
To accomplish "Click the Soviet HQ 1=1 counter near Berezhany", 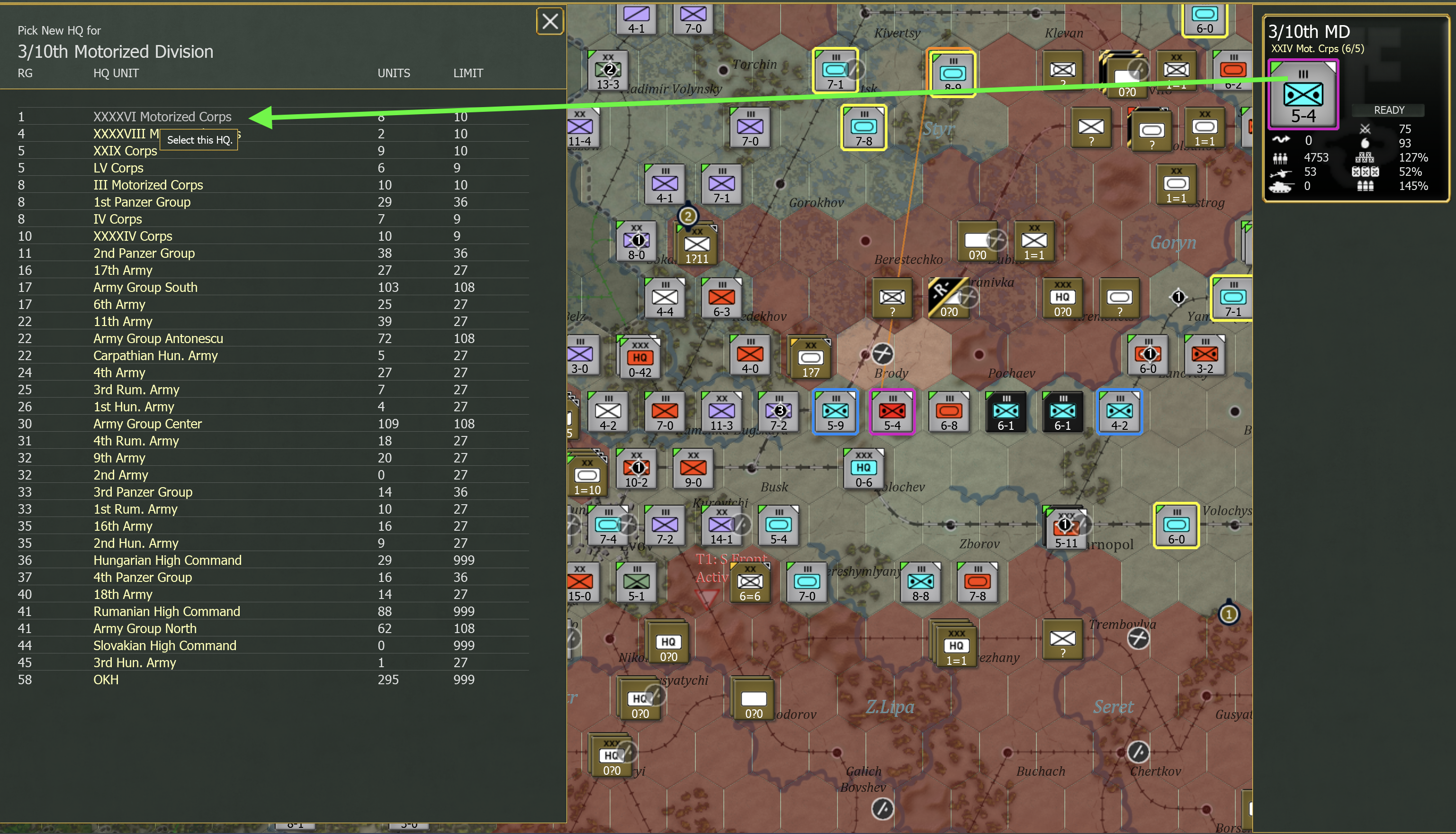I will point(956,645).
